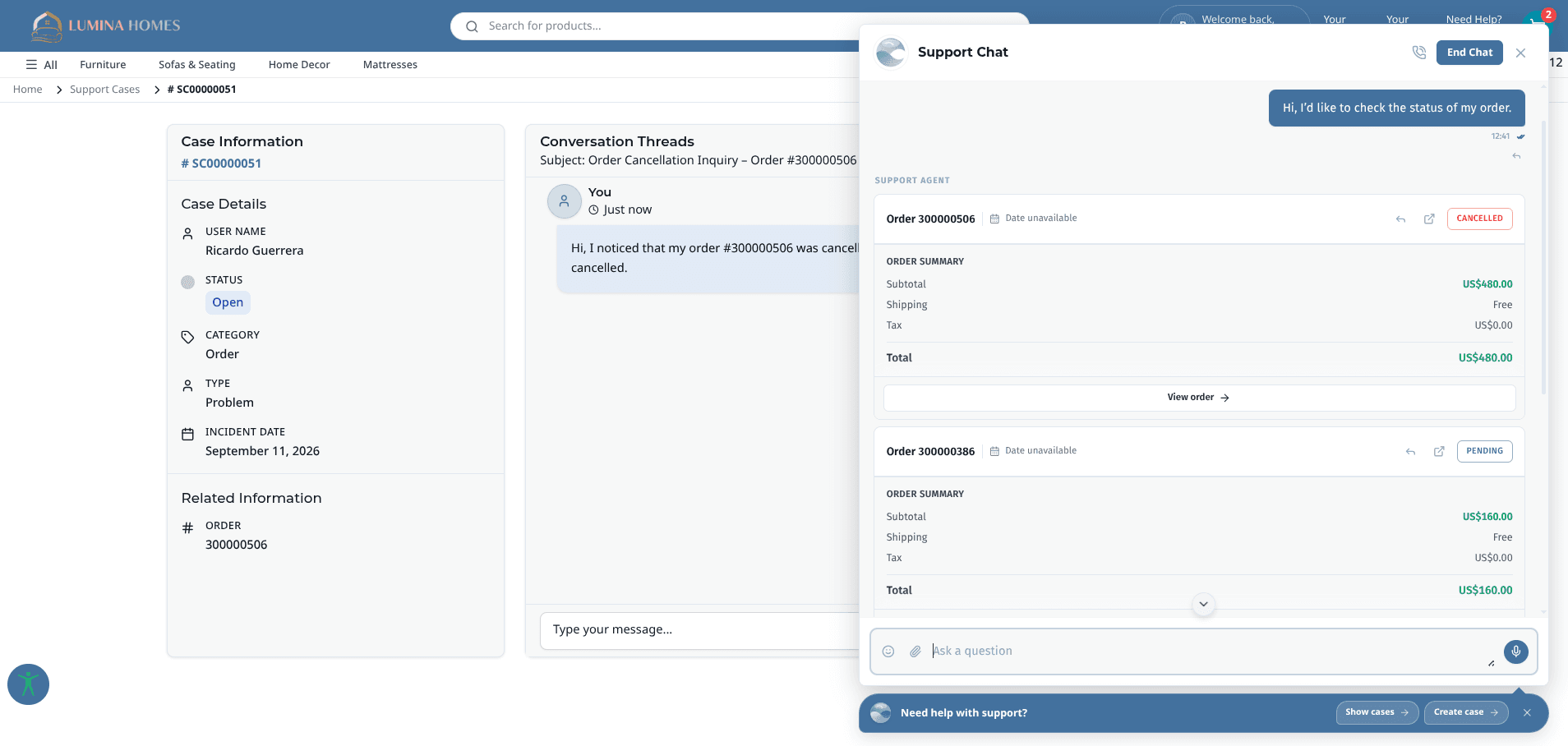Click View order for Order 300000506

(x=1199, y=398)
